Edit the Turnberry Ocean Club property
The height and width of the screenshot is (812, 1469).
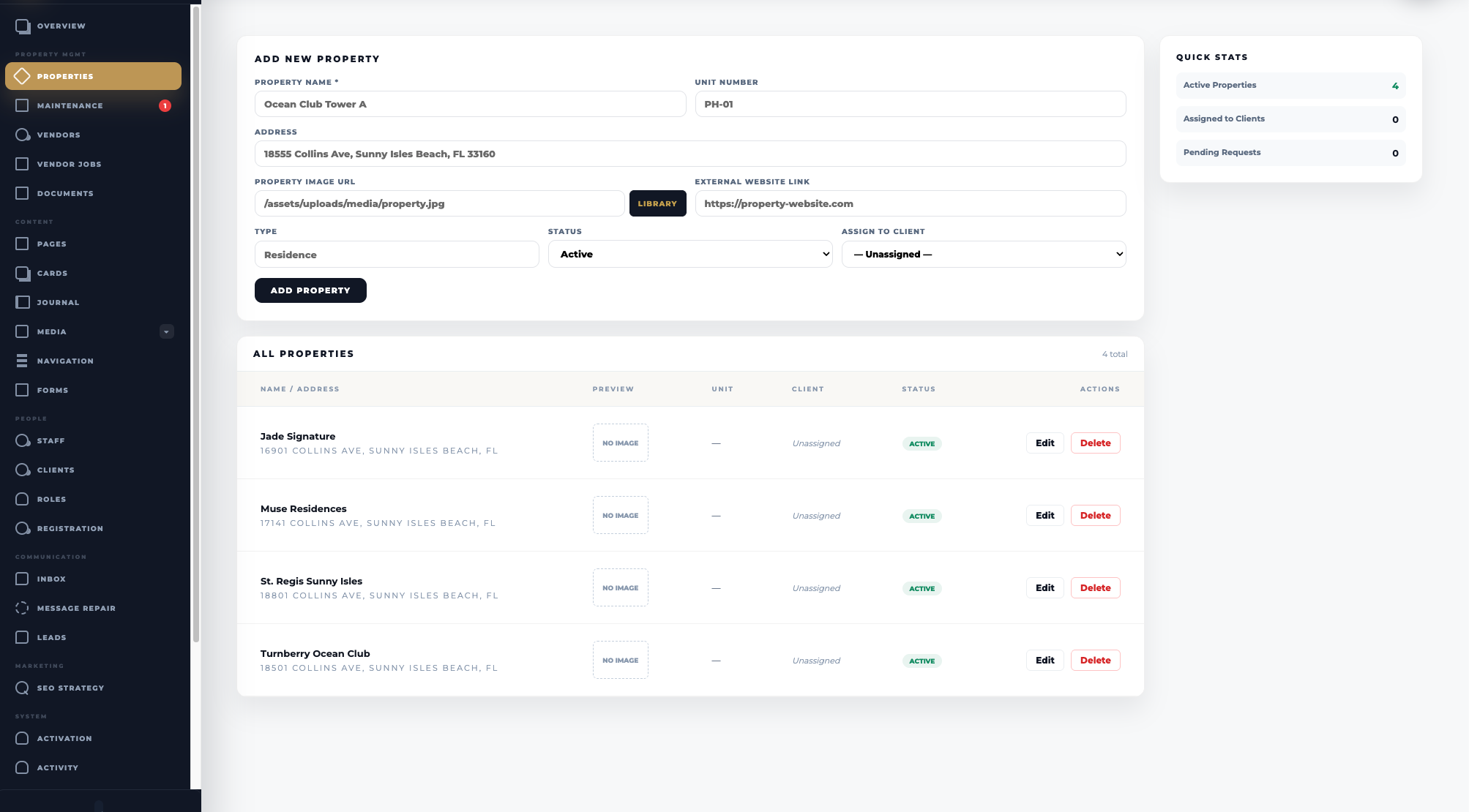[1044, 660]
